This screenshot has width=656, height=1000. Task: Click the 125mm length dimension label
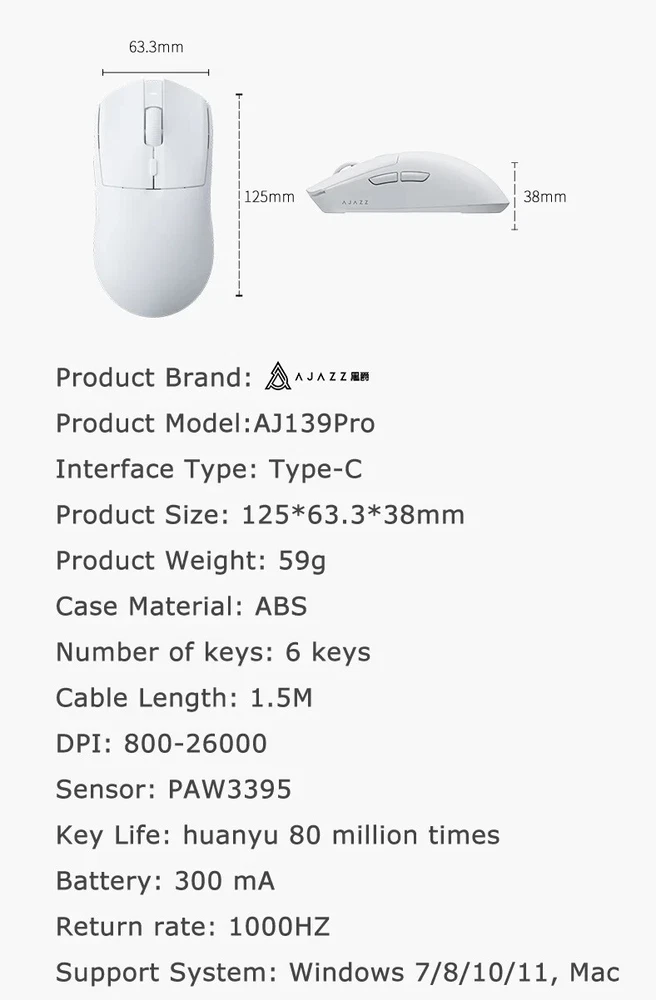pyautogui.click(x=270, y=197)
